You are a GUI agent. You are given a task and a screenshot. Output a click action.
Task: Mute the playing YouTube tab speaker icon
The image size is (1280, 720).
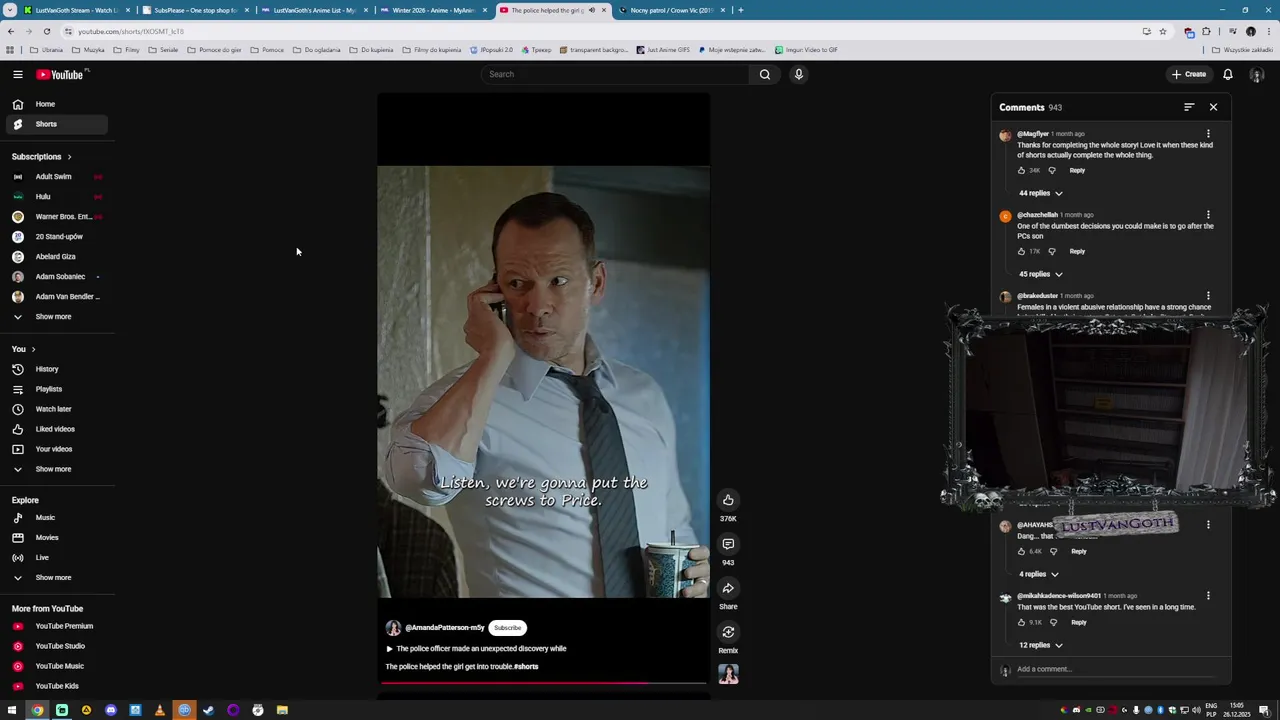click(x=591, y=10)
